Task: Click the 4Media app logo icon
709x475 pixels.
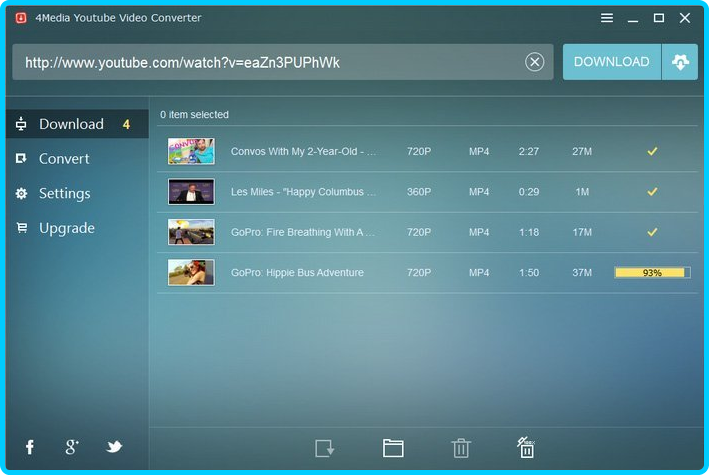Action: coord(21,18)
